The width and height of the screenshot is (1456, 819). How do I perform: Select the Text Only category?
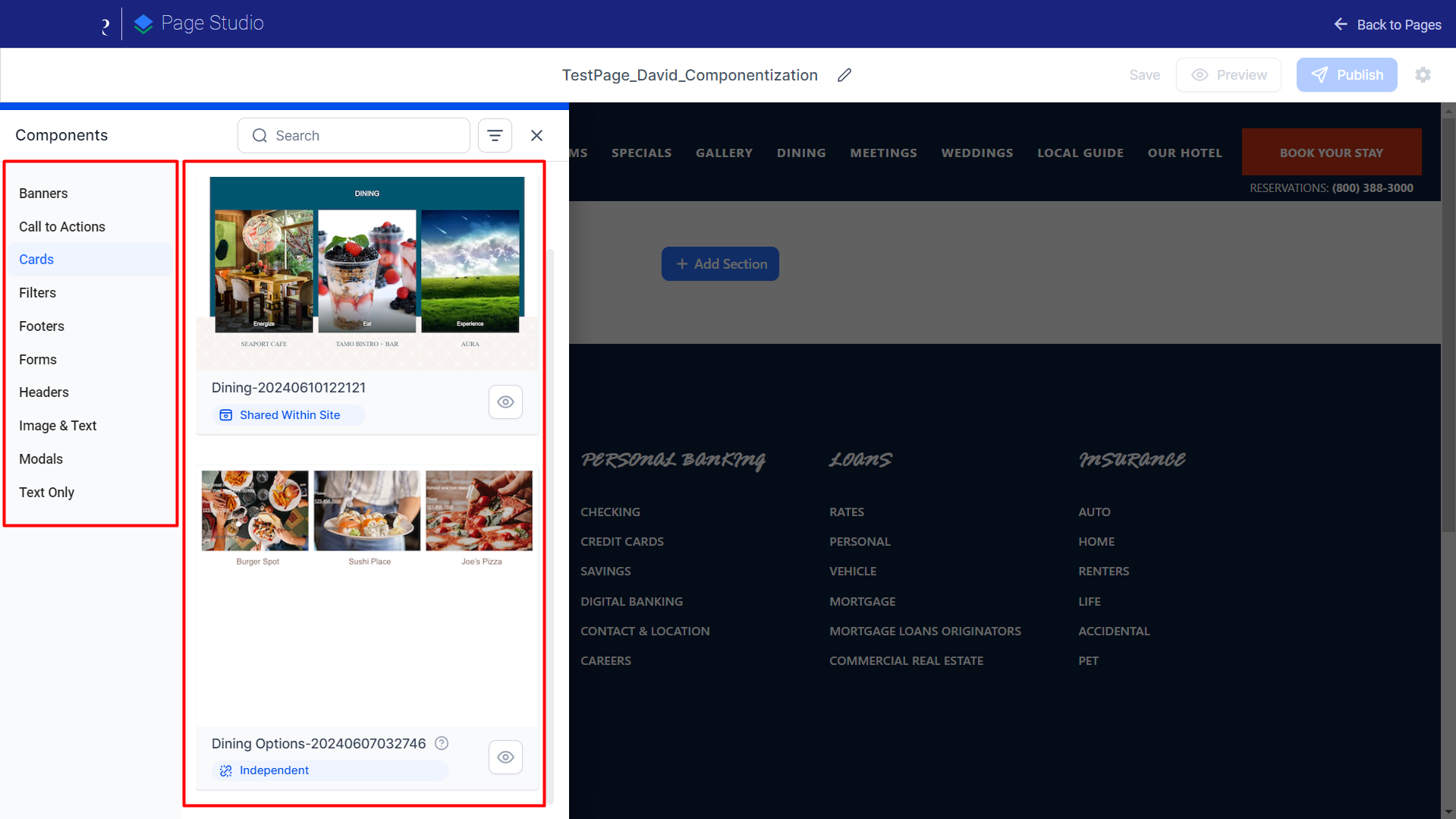click(91, 493)
